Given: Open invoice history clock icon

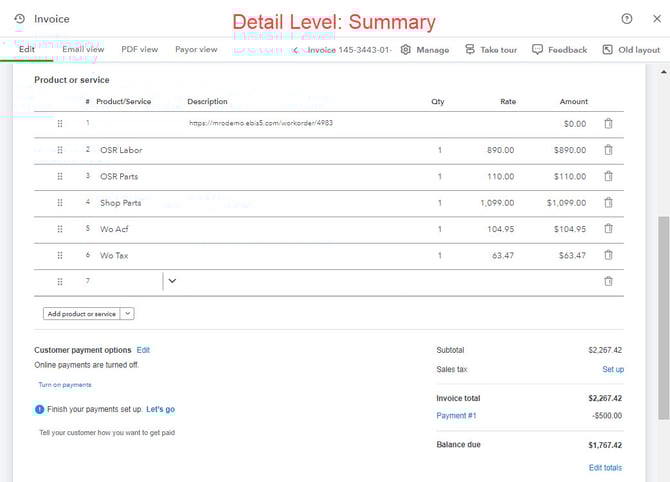Looking at the screenshot, I should (20, 19).
